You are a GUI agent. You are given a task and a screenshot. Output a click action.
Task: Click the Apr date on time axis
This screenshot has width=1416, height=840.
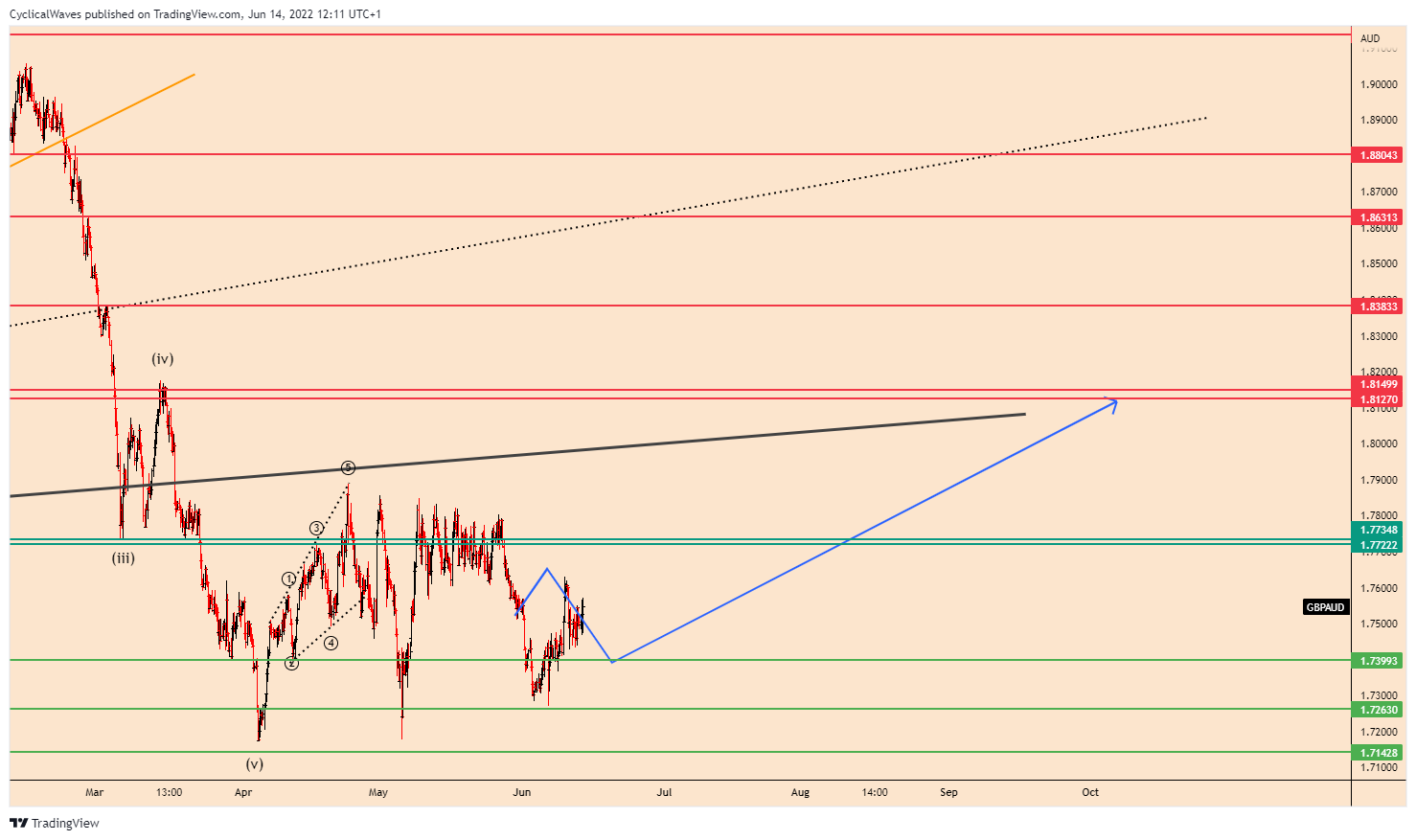click(243, 792)
